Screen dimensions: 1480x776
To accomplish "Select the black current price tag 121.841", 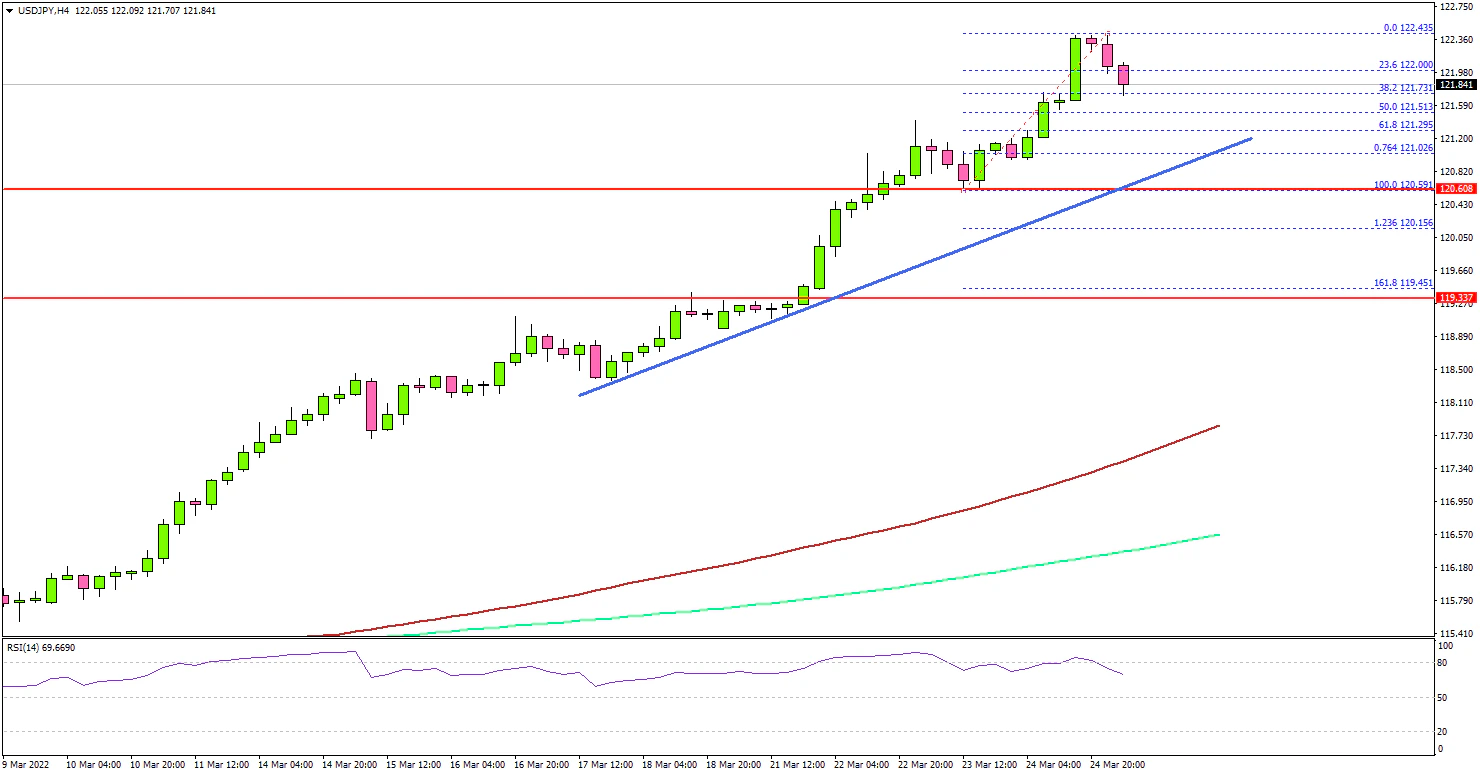I will [1457, 85].
